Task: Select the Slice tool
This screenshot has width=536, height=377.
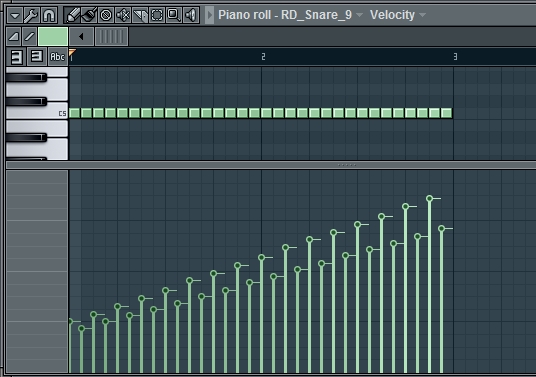Action: (140, 15)
